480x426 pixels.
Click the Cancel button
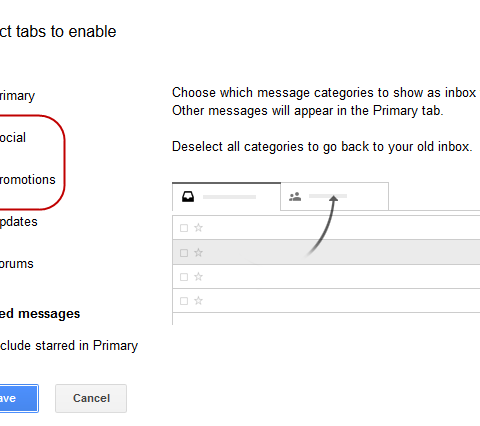pyautogui.click(x=91, y=398)
